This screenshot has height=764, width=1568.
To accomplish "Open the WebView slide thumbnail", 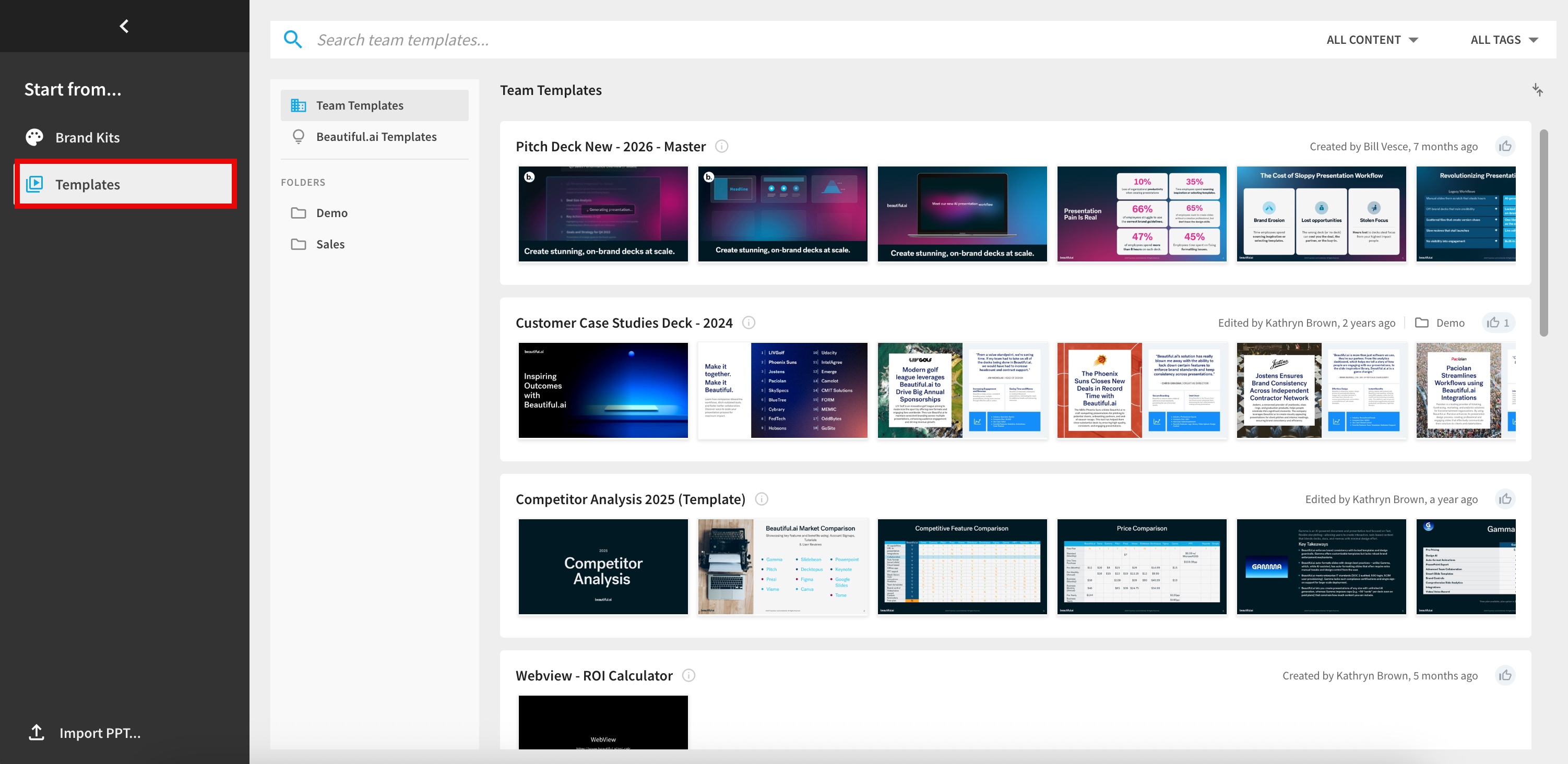I will coord(602,723).
